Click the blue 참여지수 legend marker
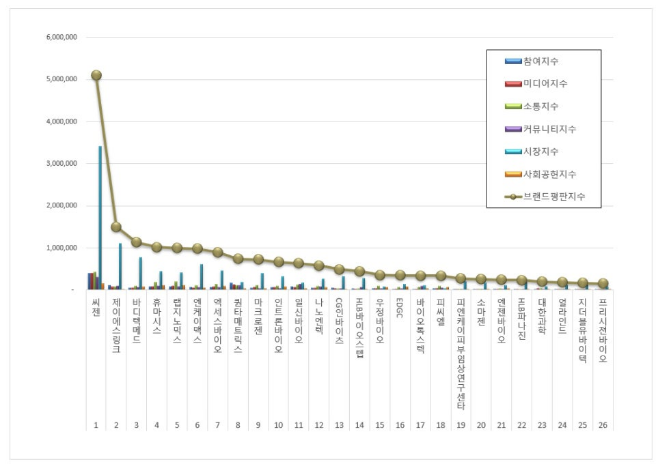The image size is (660, 466). (x=514, y=62)
